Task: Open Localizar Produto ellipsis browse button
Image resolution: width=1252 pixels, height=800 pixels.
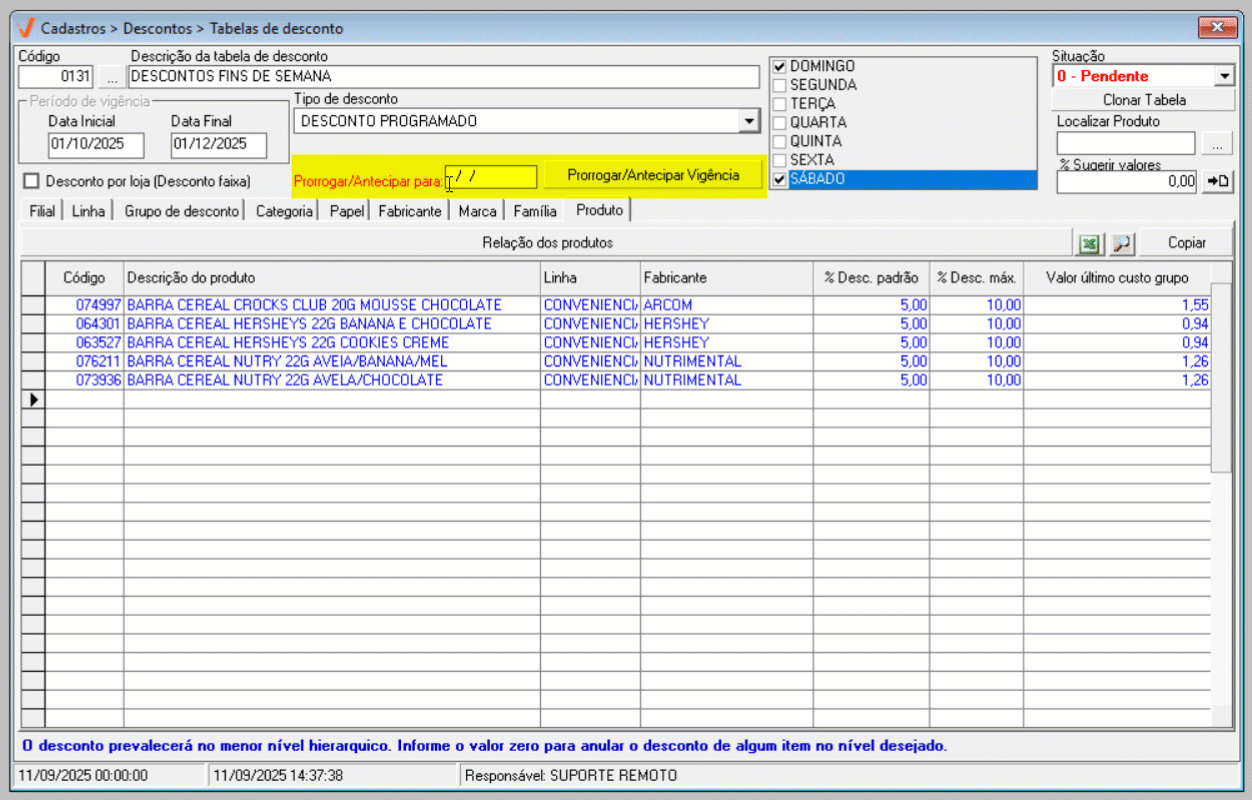Action: click(x=1216, y=144)
